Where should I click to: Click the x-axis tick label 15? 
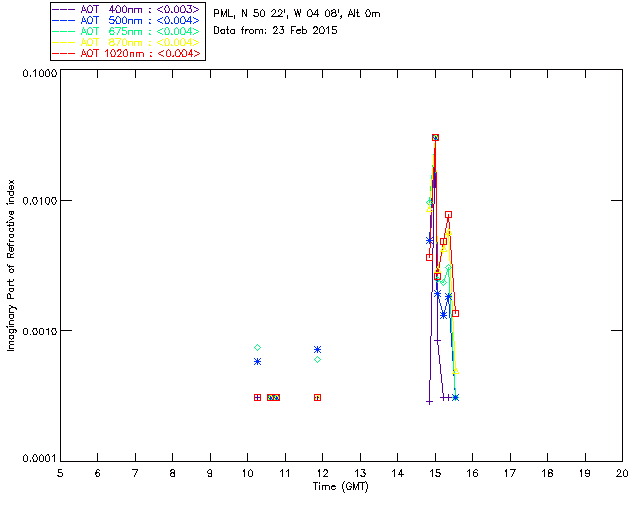click(x=435, y=474)
